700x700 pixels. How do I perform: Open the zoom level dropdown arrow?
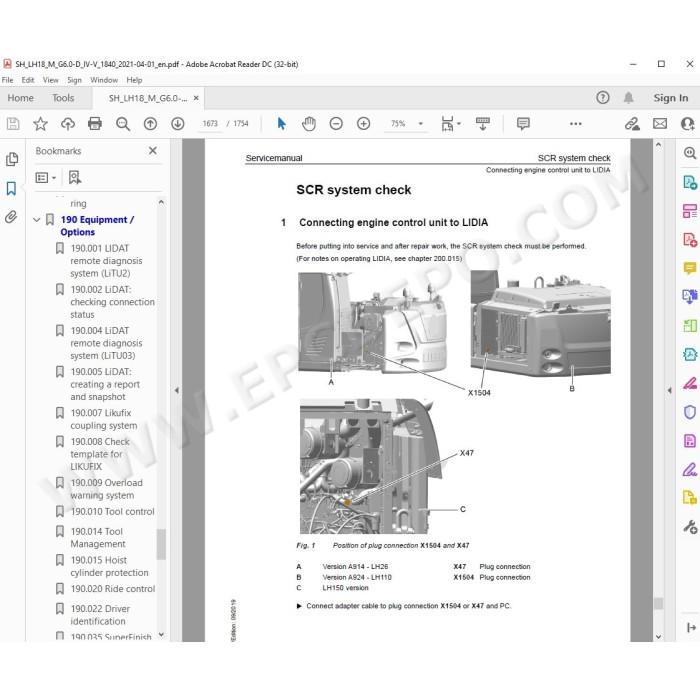tap(421, 124)
